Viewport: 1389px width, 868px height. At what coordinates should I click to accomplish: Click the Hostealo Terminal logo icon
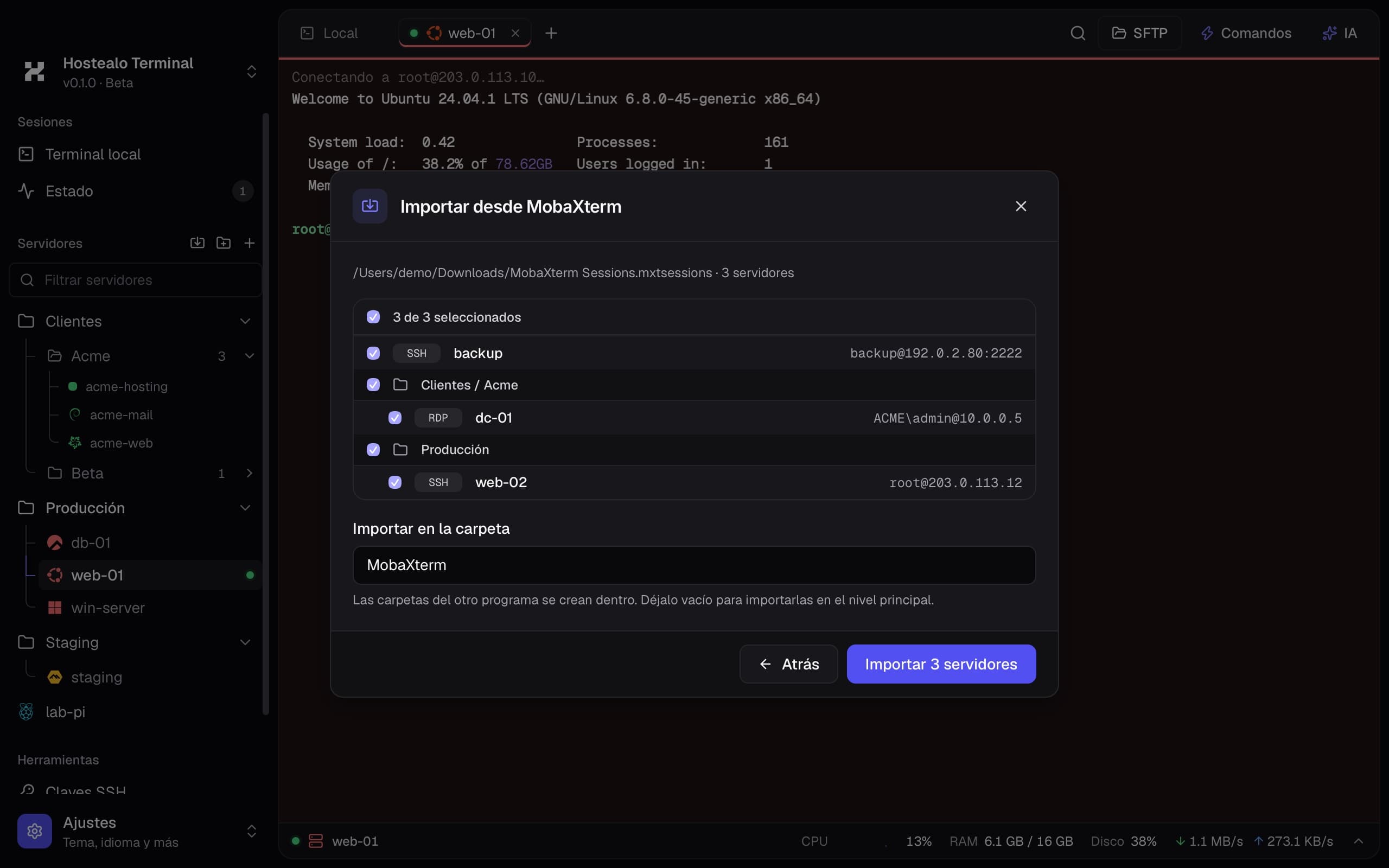[34, 72]
